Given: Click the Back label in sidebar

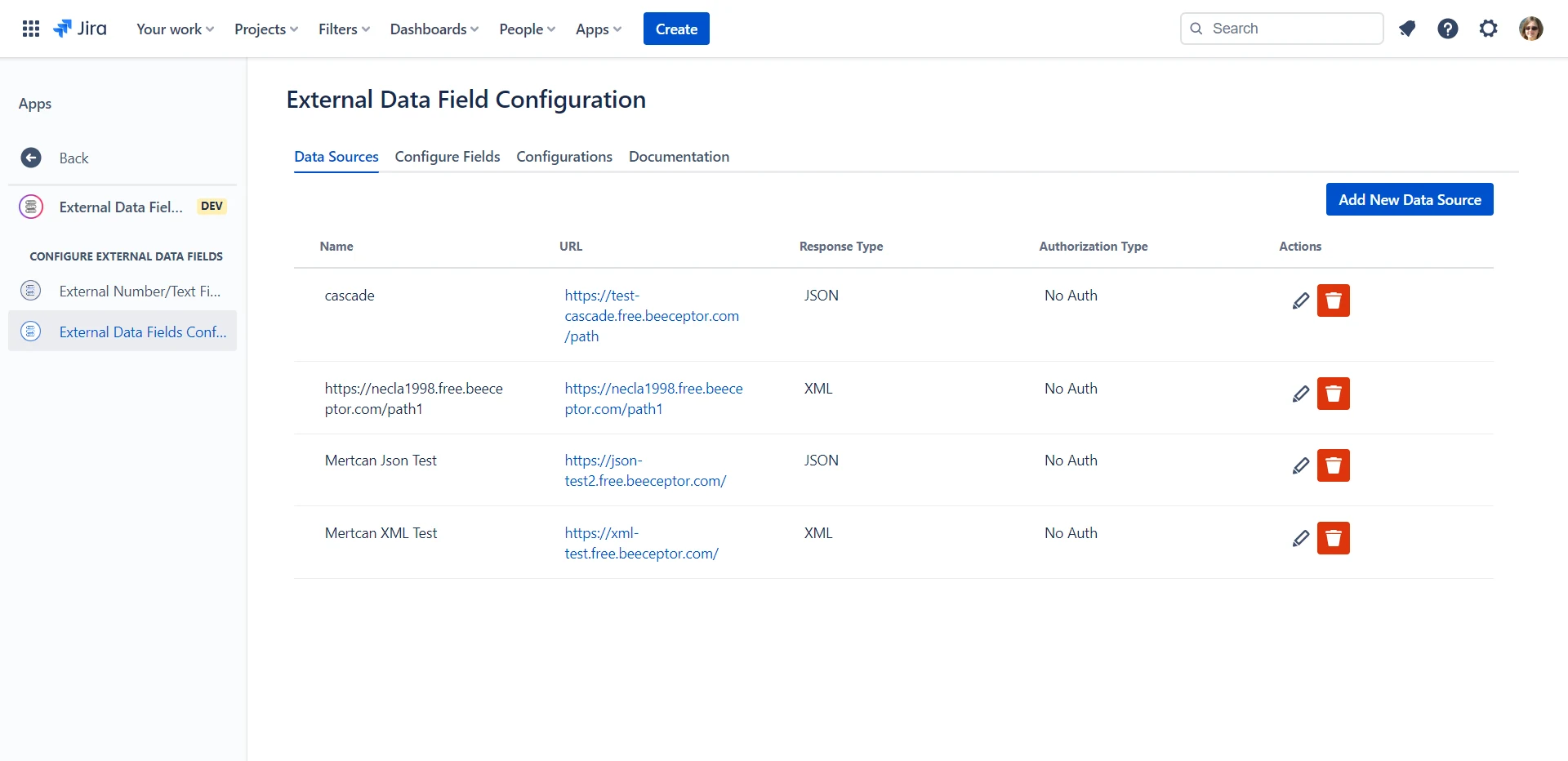Looking at the screenshot, I should [73, 158].
